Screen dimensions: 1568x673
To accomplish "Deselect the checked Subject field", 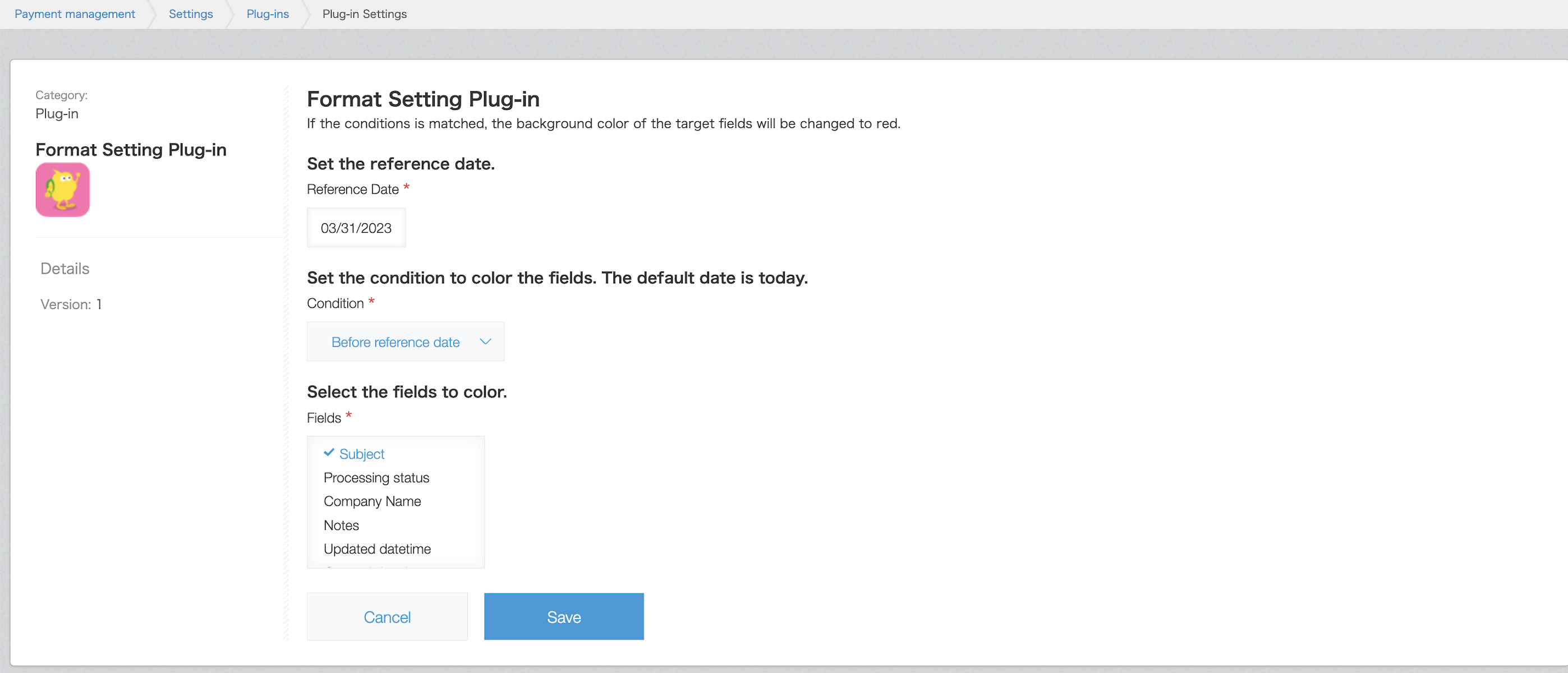I will coord(361,454).
